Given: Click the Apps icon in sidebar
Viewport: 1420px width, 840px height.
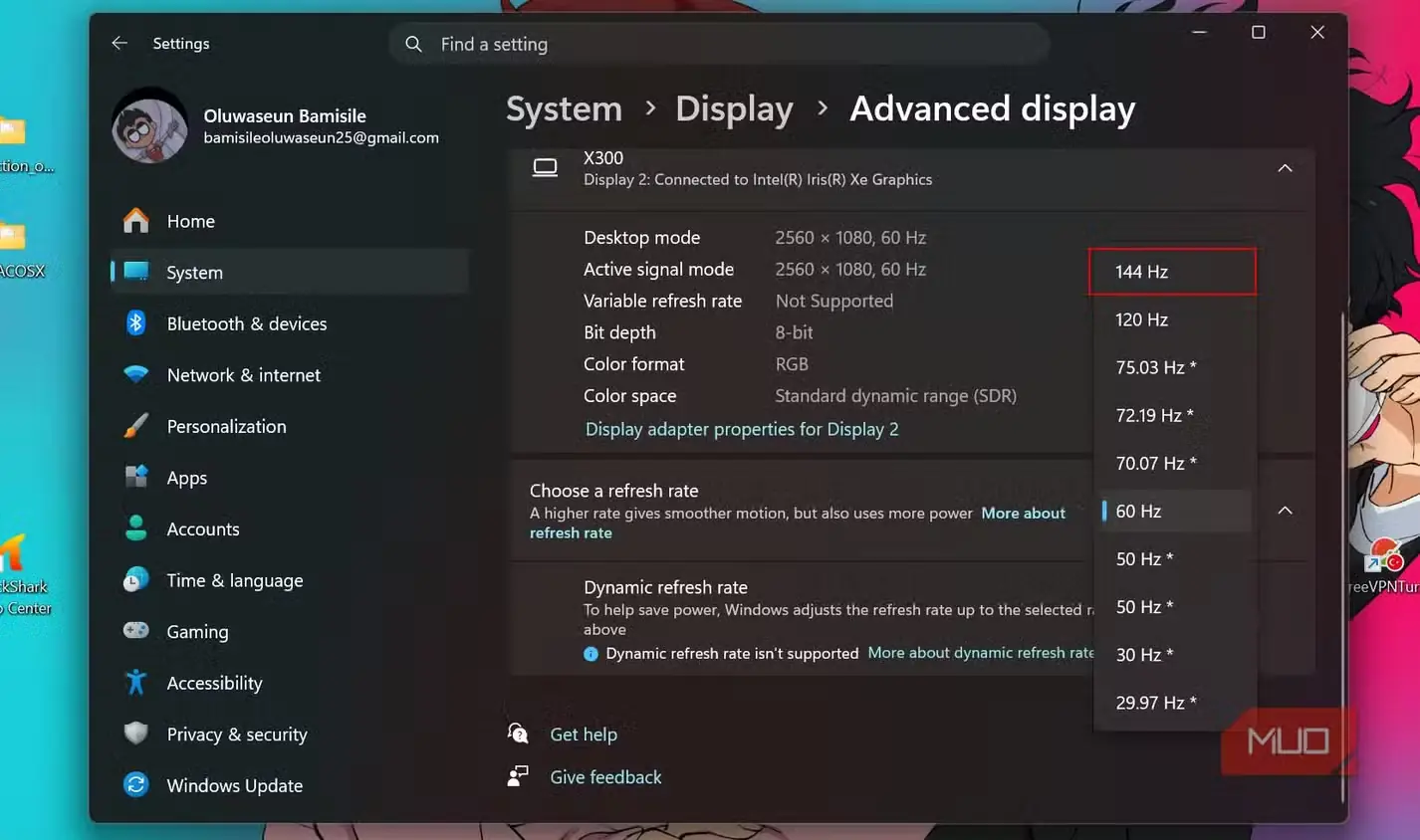Looking at the screenshot, I should coord(136,478).
